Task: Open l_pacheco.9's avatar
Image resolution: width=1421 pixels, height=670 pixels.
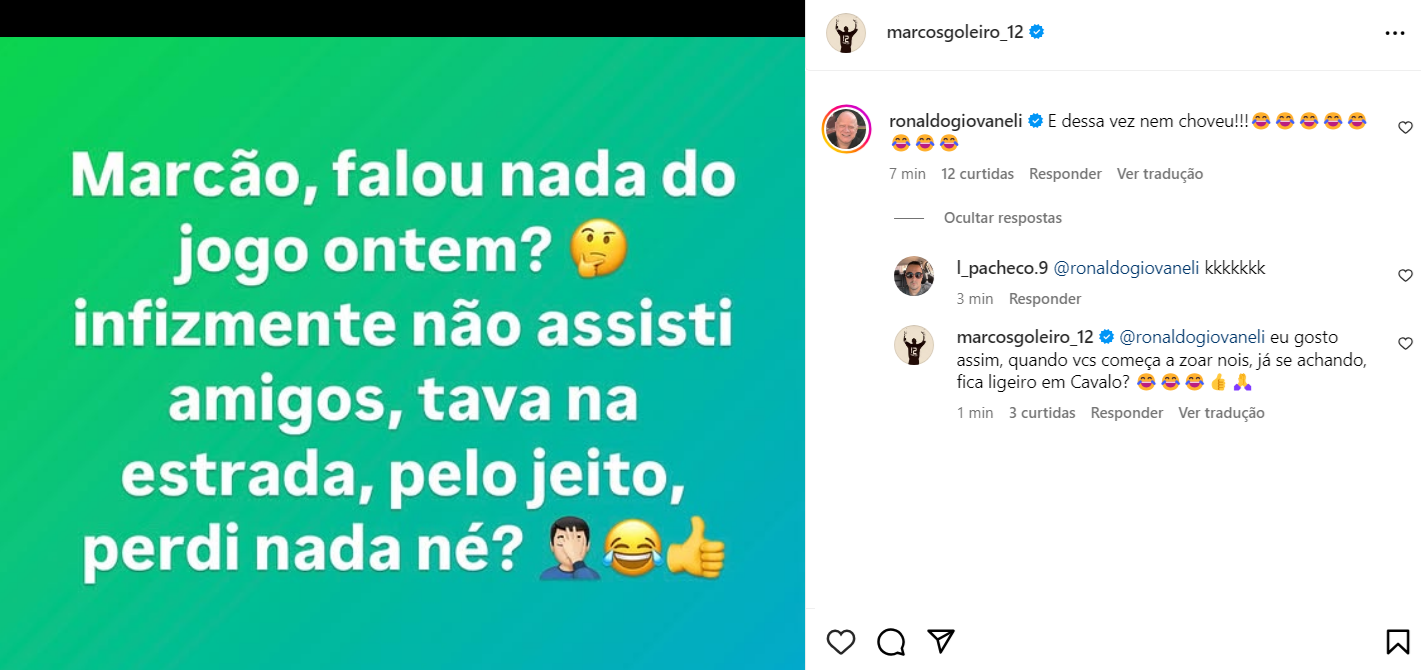Action: (913, 276)
